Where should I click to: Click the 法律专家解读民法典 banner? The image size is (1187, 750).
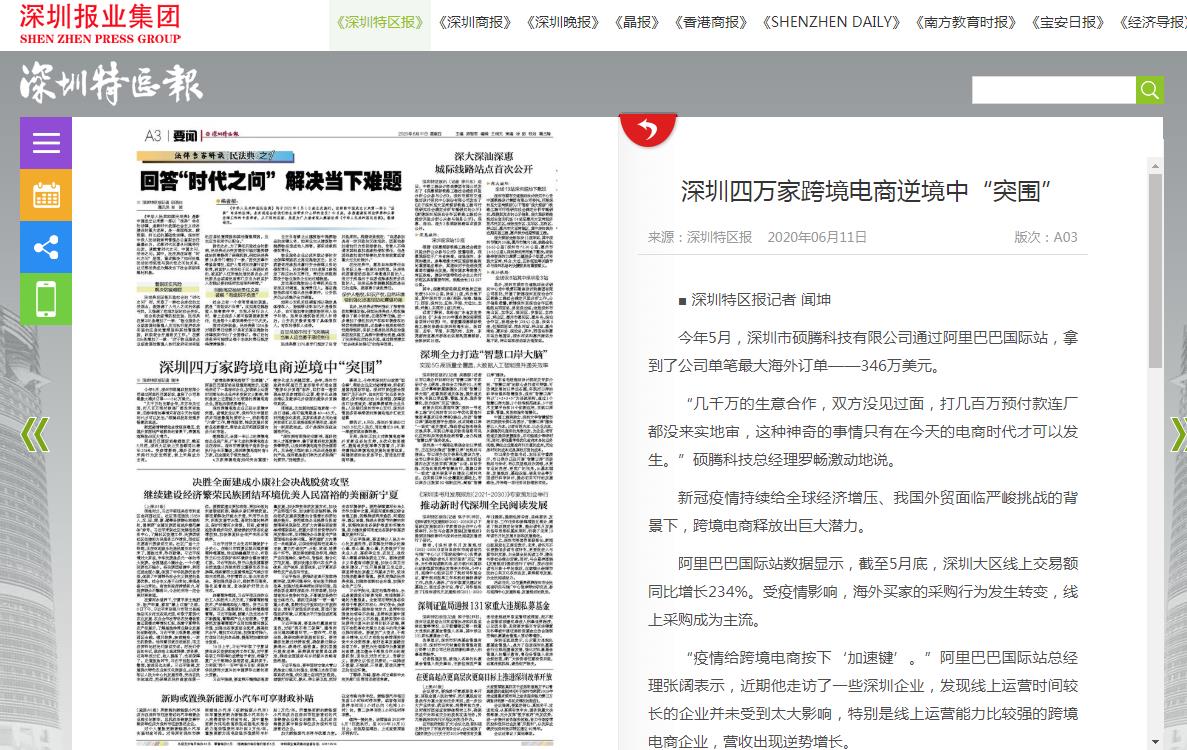coord(215,156)
